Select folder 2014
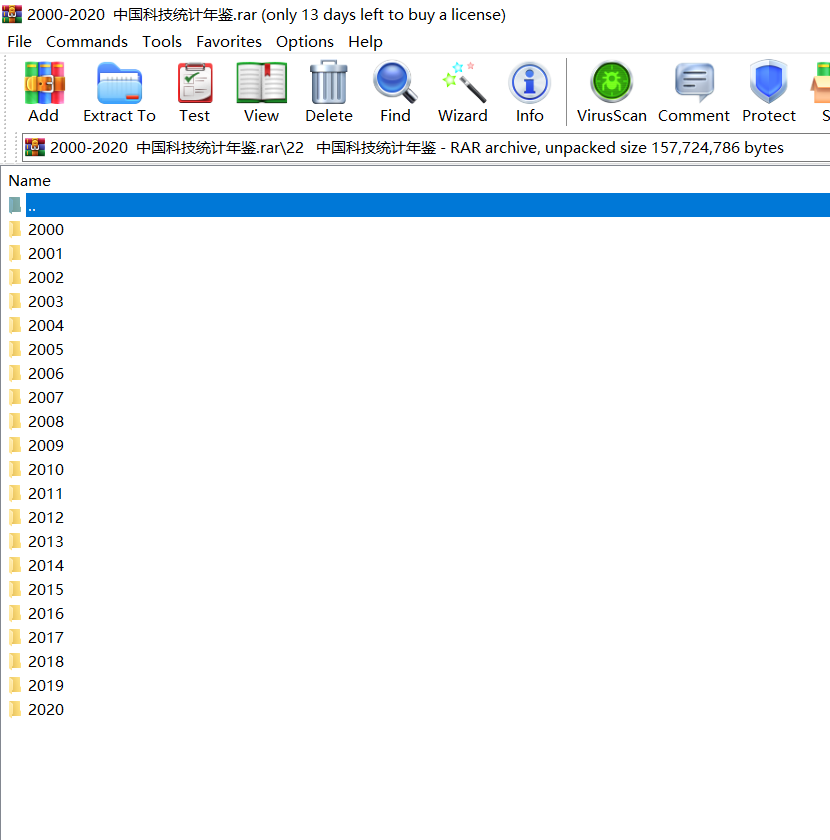830x840 pixels. coord(46,565)
